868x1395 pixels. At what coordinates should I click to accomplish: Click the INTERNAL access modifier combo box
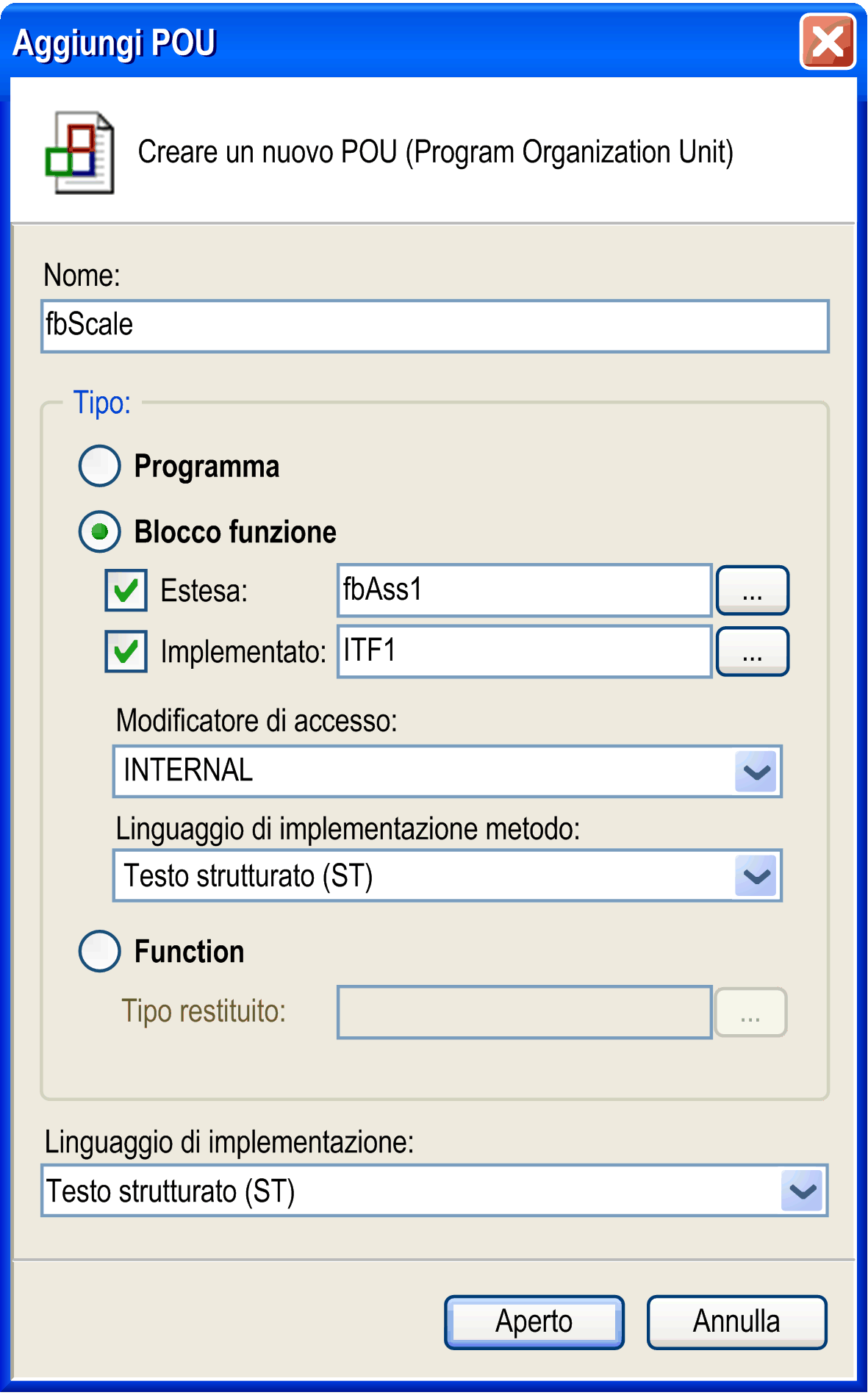[x=447, y=771]
